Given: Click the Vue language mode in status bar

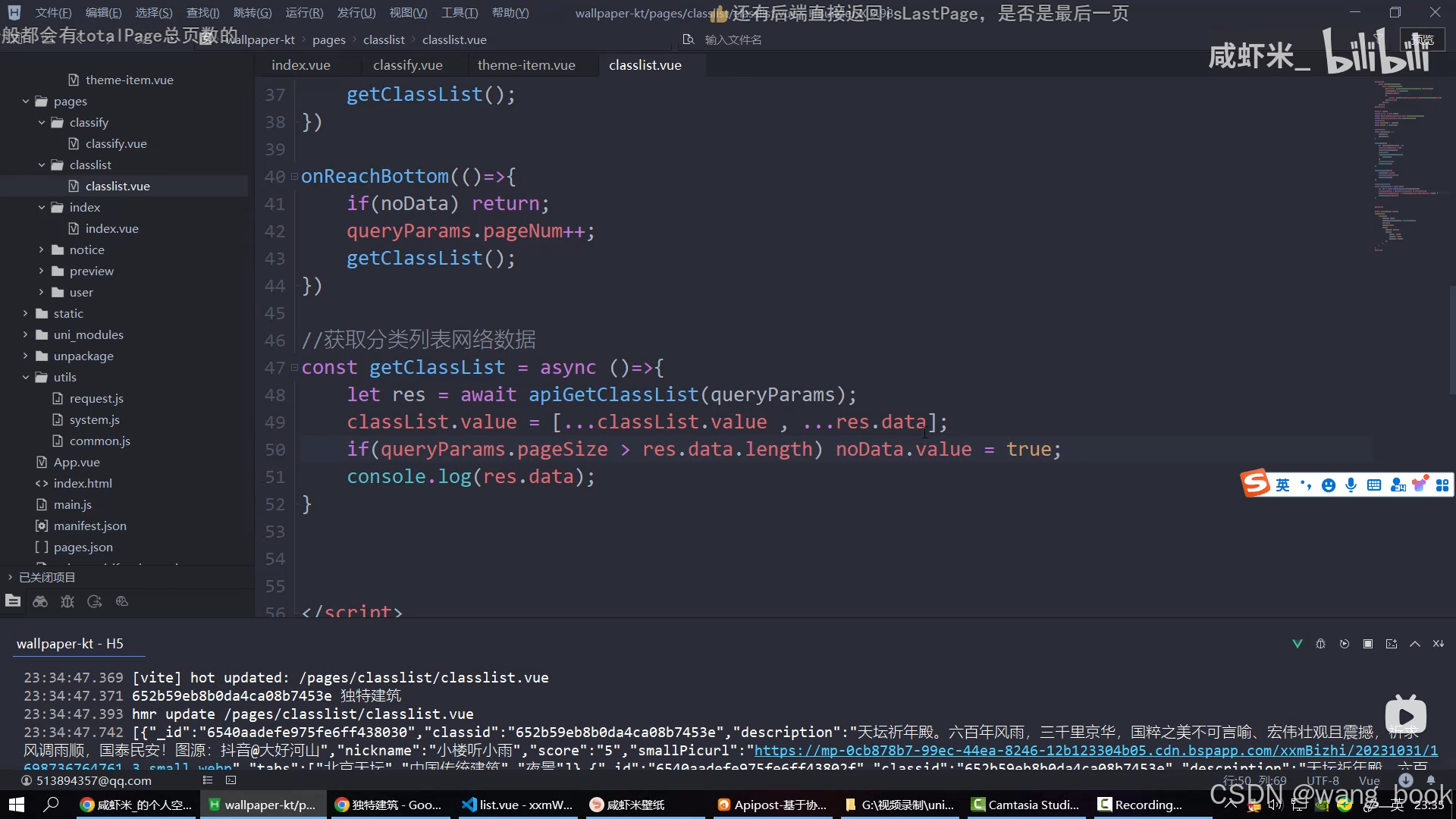Looking at the screenshot, I should click(x=1369, y=780).
